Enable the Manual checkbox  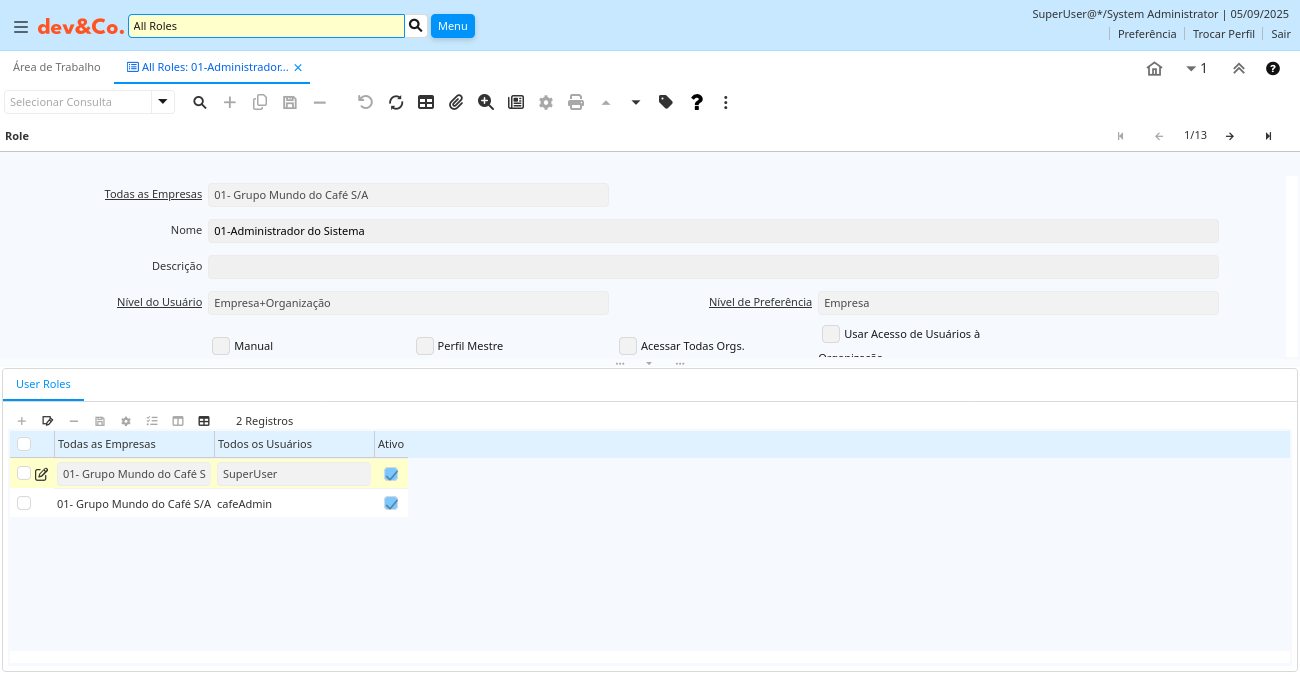(221, 346)
